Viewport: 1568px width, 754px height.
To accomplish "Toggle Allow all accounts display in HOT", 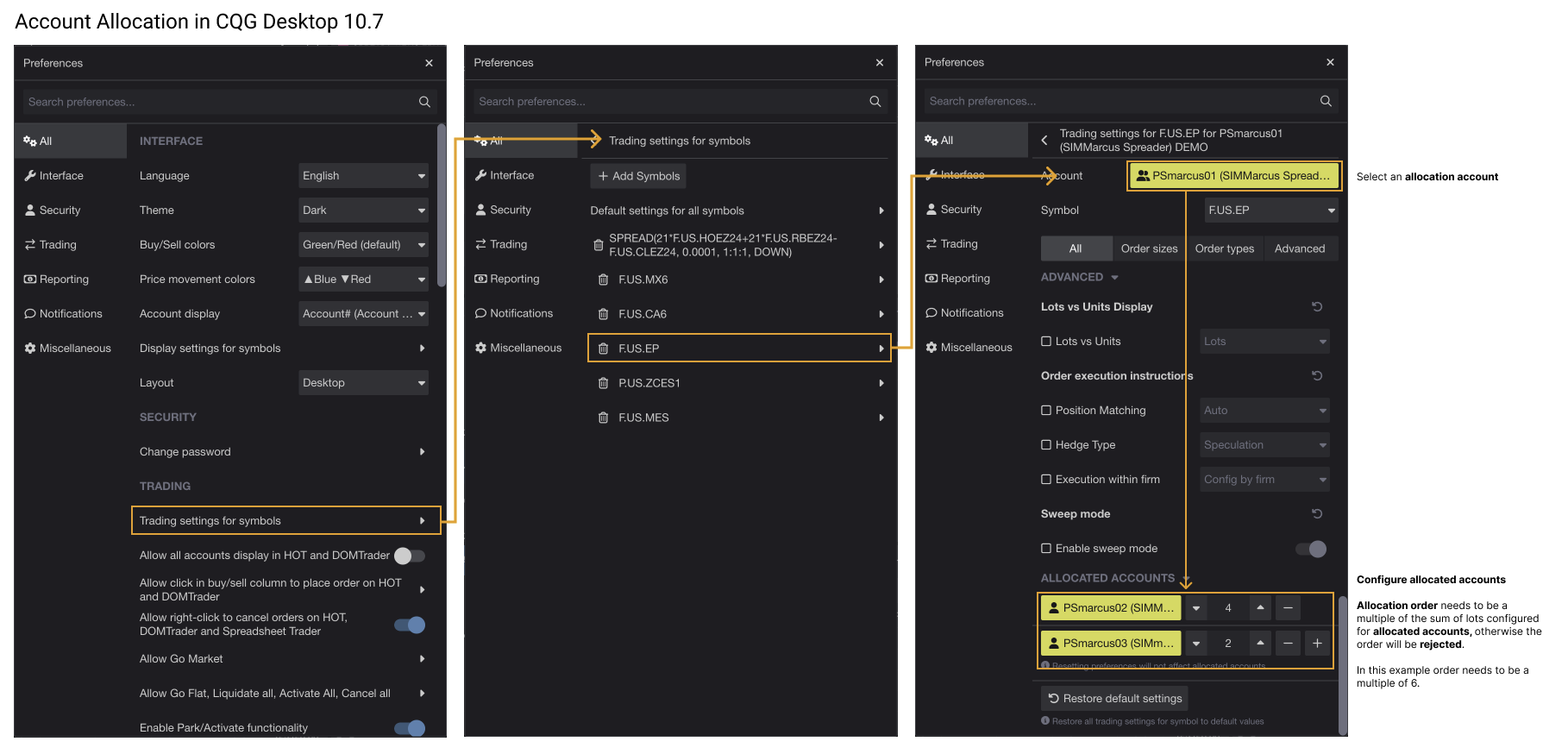I will (410, 556).
